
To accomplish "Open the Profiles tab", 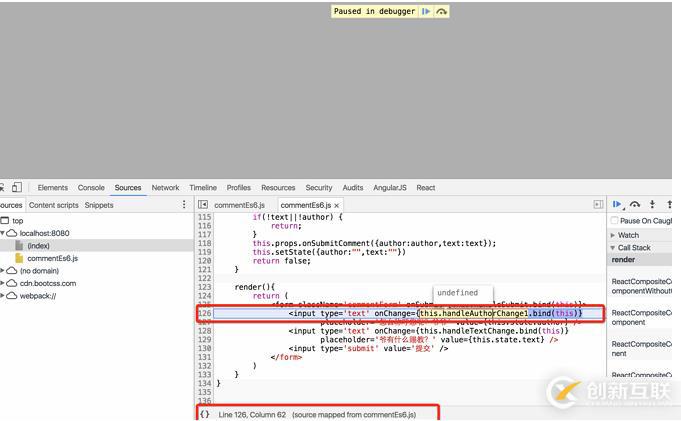I will (238, 188).
